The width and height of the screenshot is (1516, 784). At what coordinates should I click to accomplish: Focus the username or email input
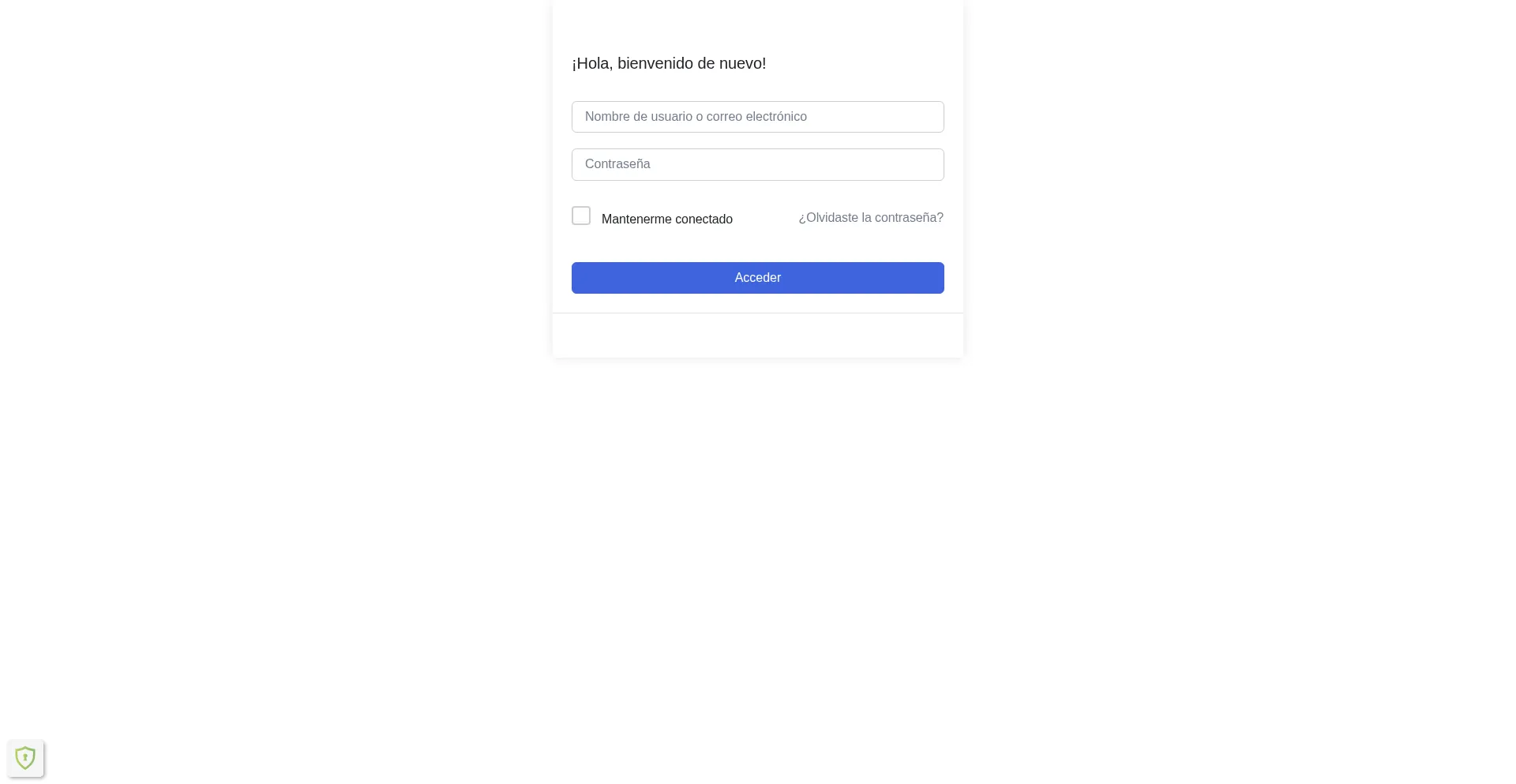coord(757,117)
